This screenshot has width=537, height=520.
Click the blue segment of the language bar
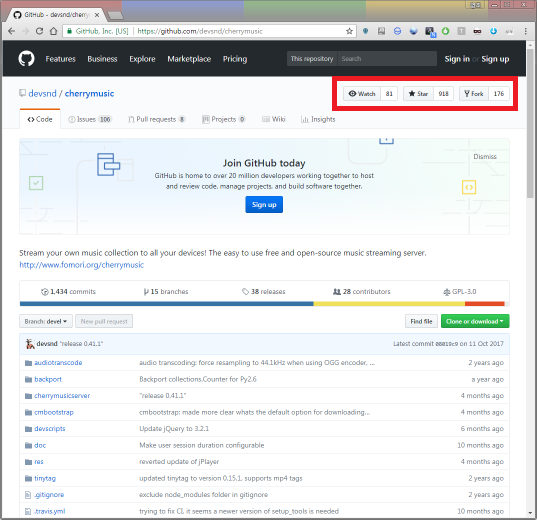click(x=166, y=304)
